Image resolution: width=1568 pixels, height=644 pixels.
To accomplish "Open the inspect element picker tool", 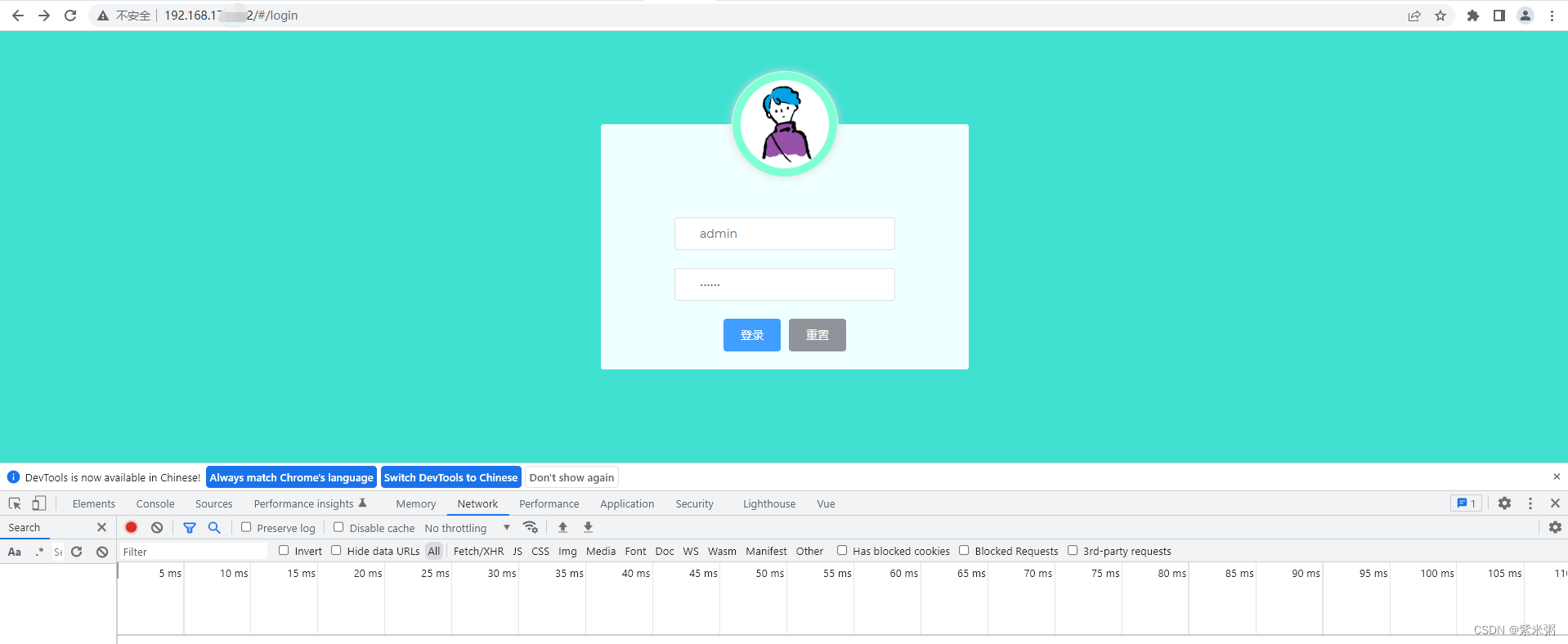I will pyautogui.click(x=15, y=503).
